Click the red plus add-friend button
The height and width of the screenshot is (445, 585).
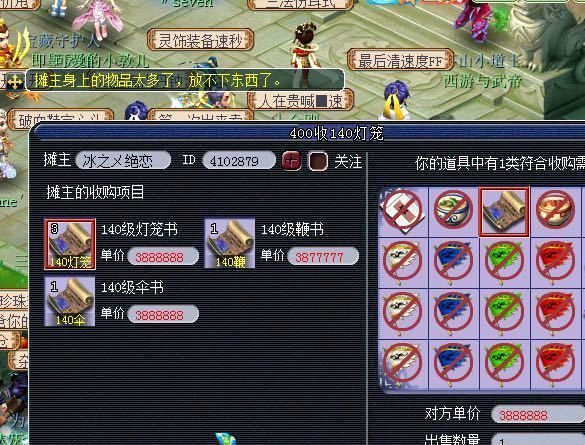click(x=291, y=161)
